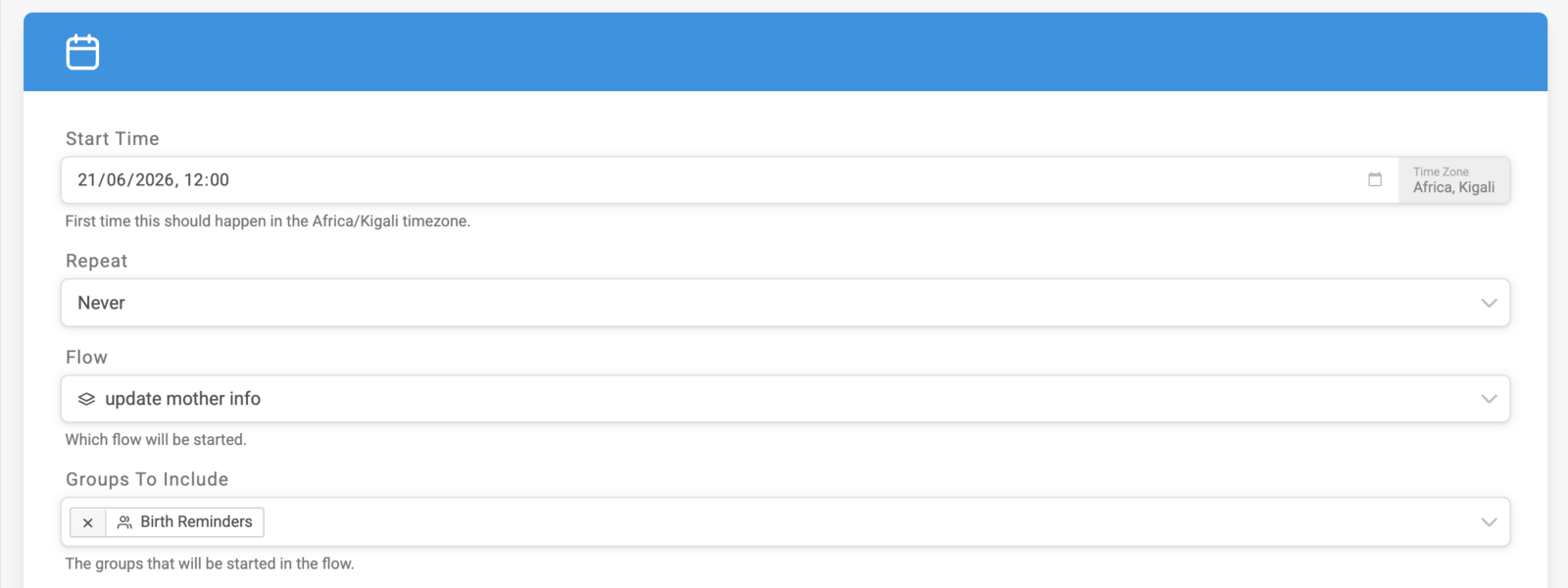Click the Start Time field label
This screenshot has height=588, width=1568.
(x=112, y=139)
